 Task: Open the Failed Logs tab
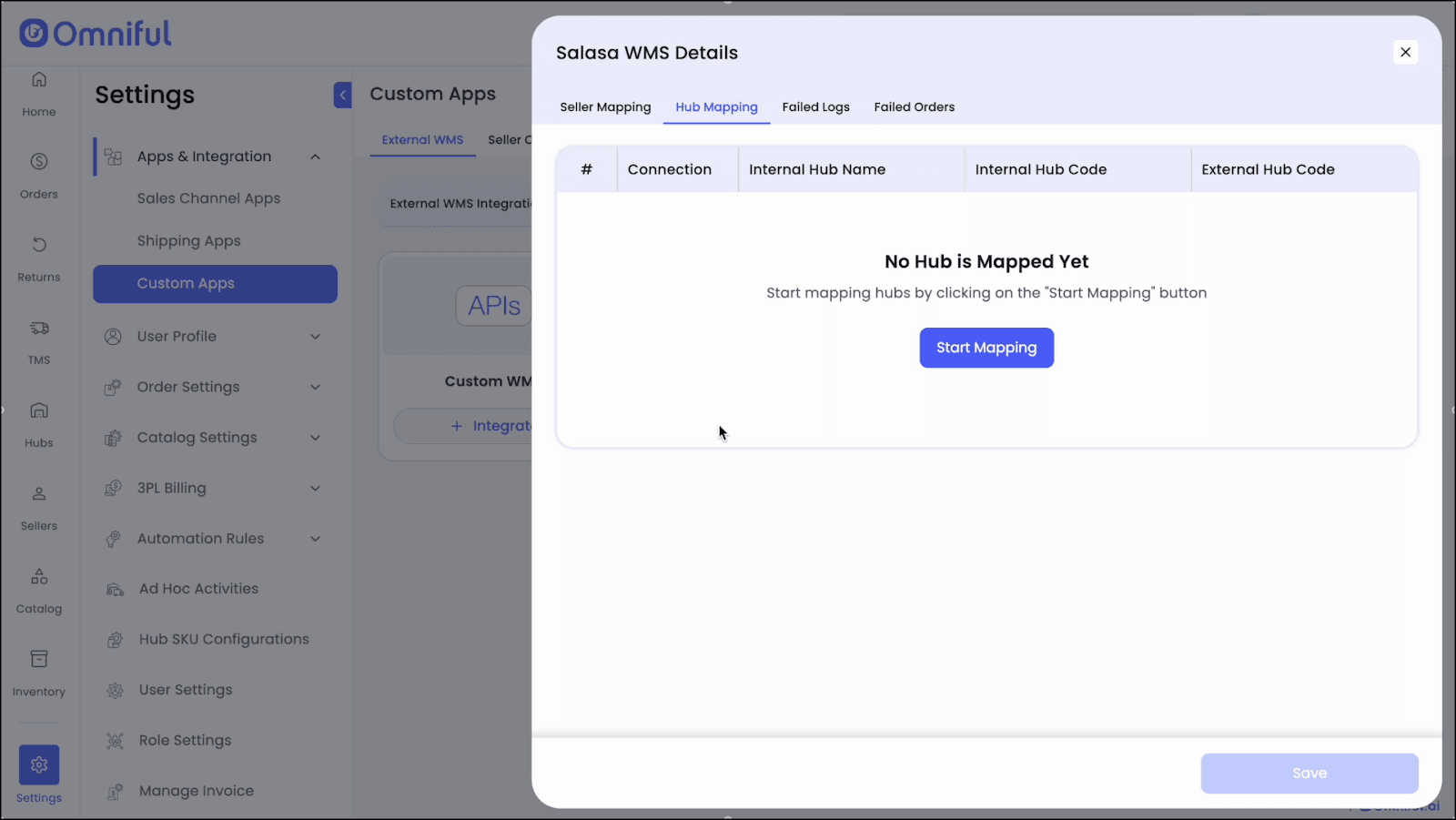point(815,107)
